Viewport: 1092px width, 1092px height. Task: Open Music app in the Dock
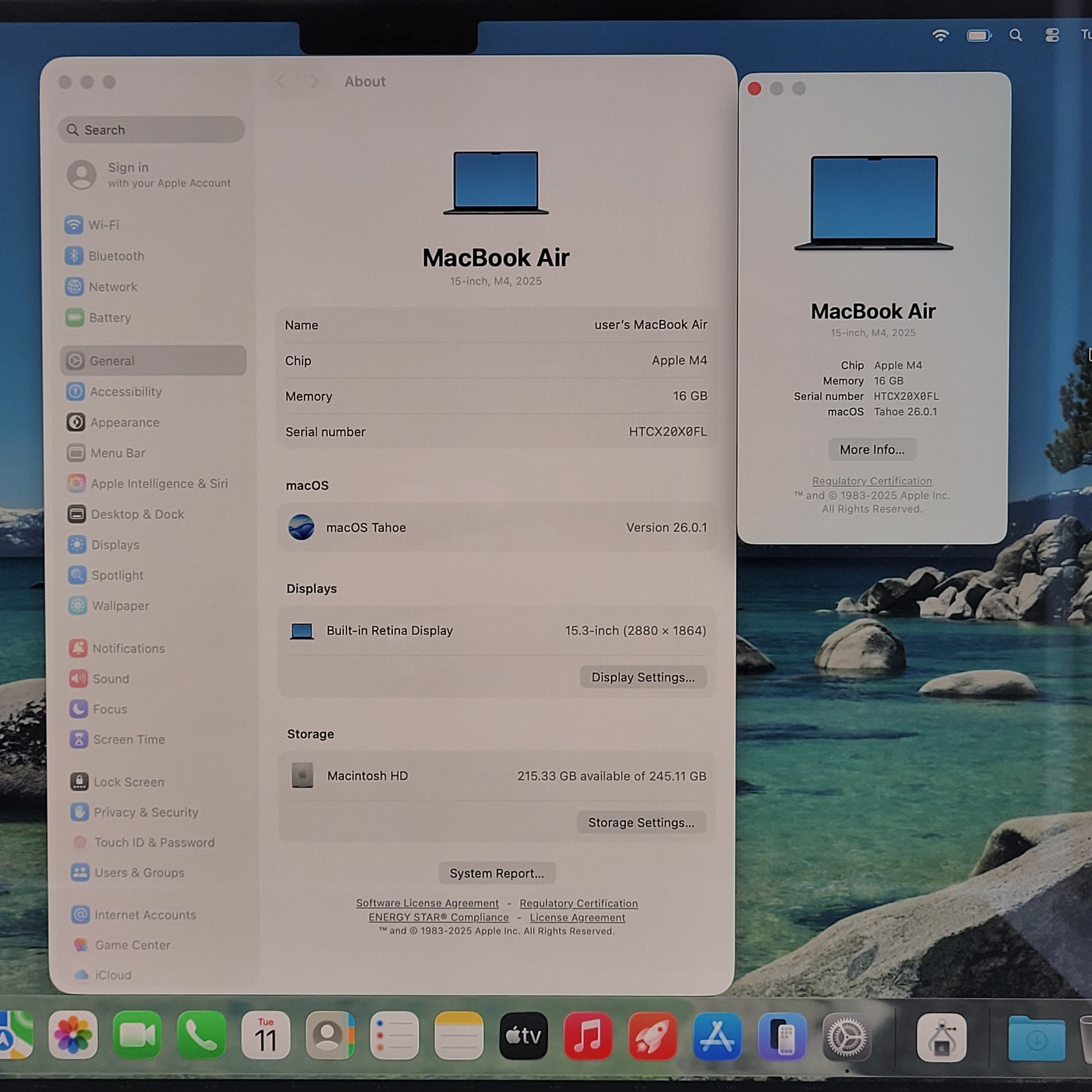coord(588,1035)
